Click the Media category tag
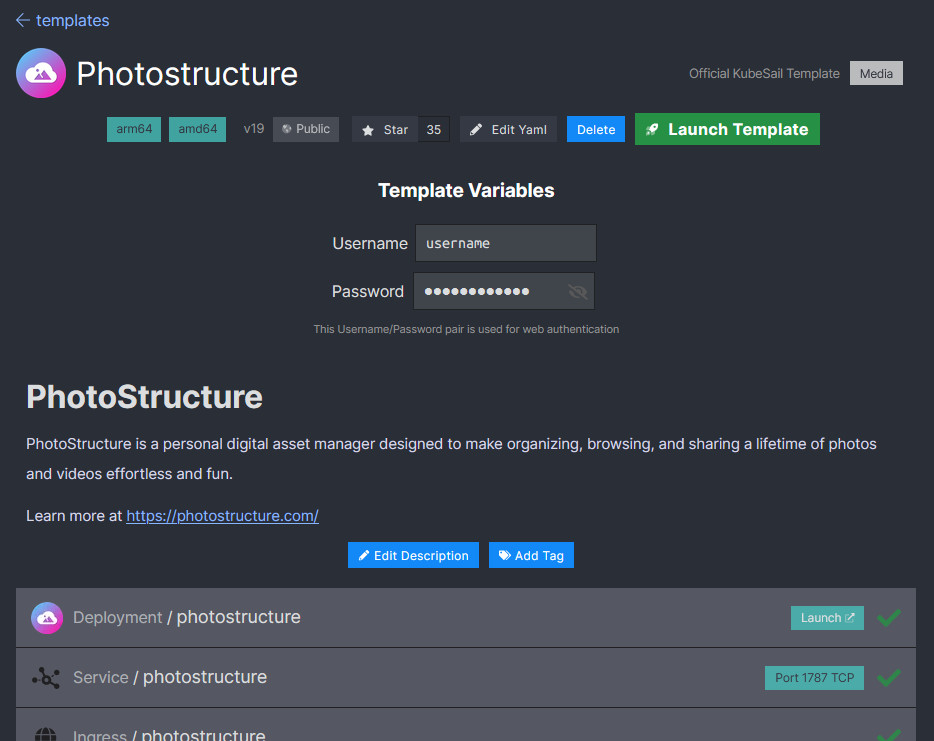934x741 pixels. 876,73
